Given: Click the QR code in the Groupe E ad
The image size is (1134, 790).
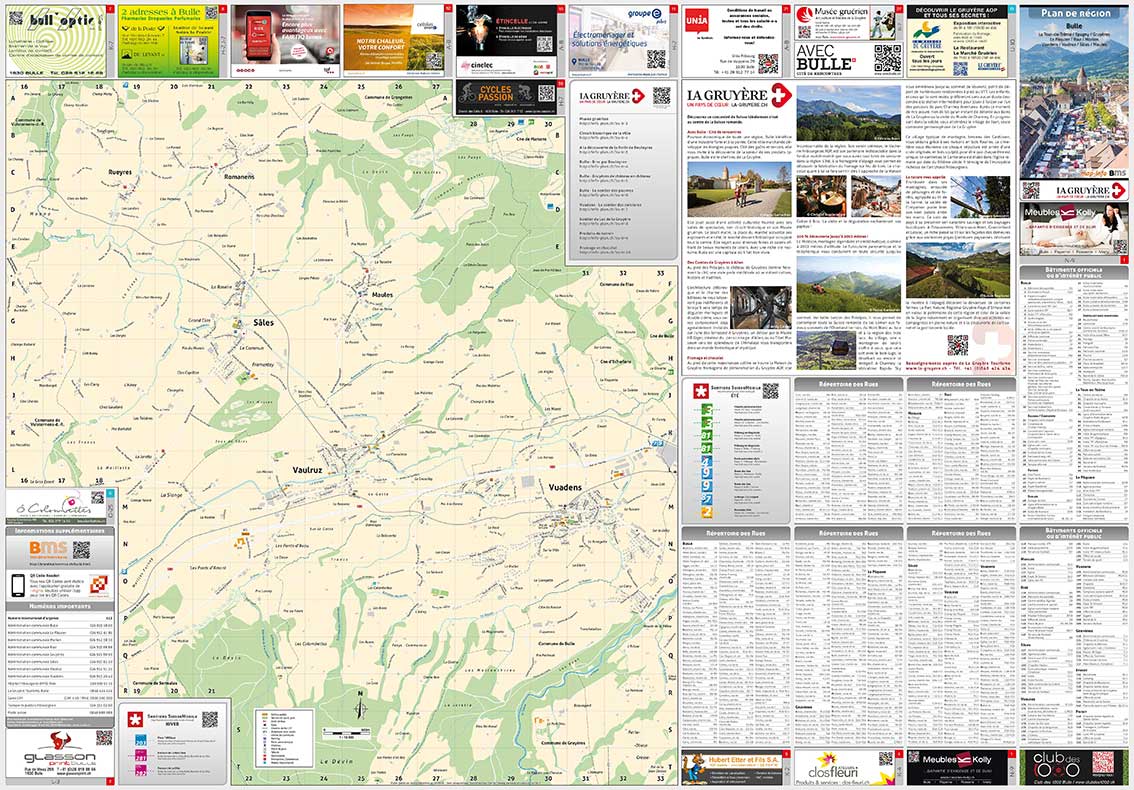Looking at the screenshot, I should (656, 59).
